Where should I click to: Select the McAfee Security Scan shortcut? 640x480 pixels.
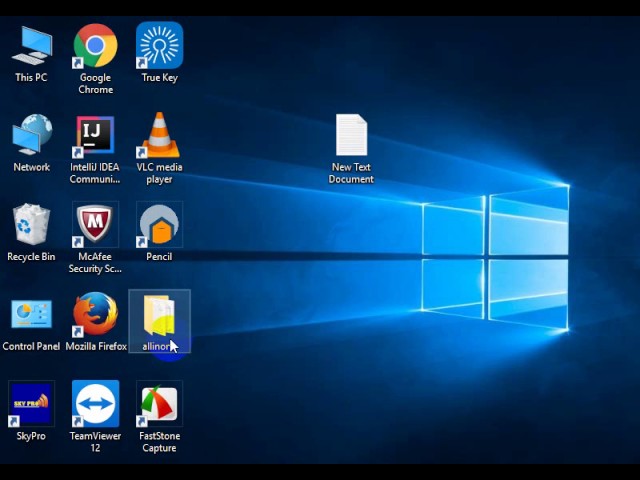[x=95, y=224]
